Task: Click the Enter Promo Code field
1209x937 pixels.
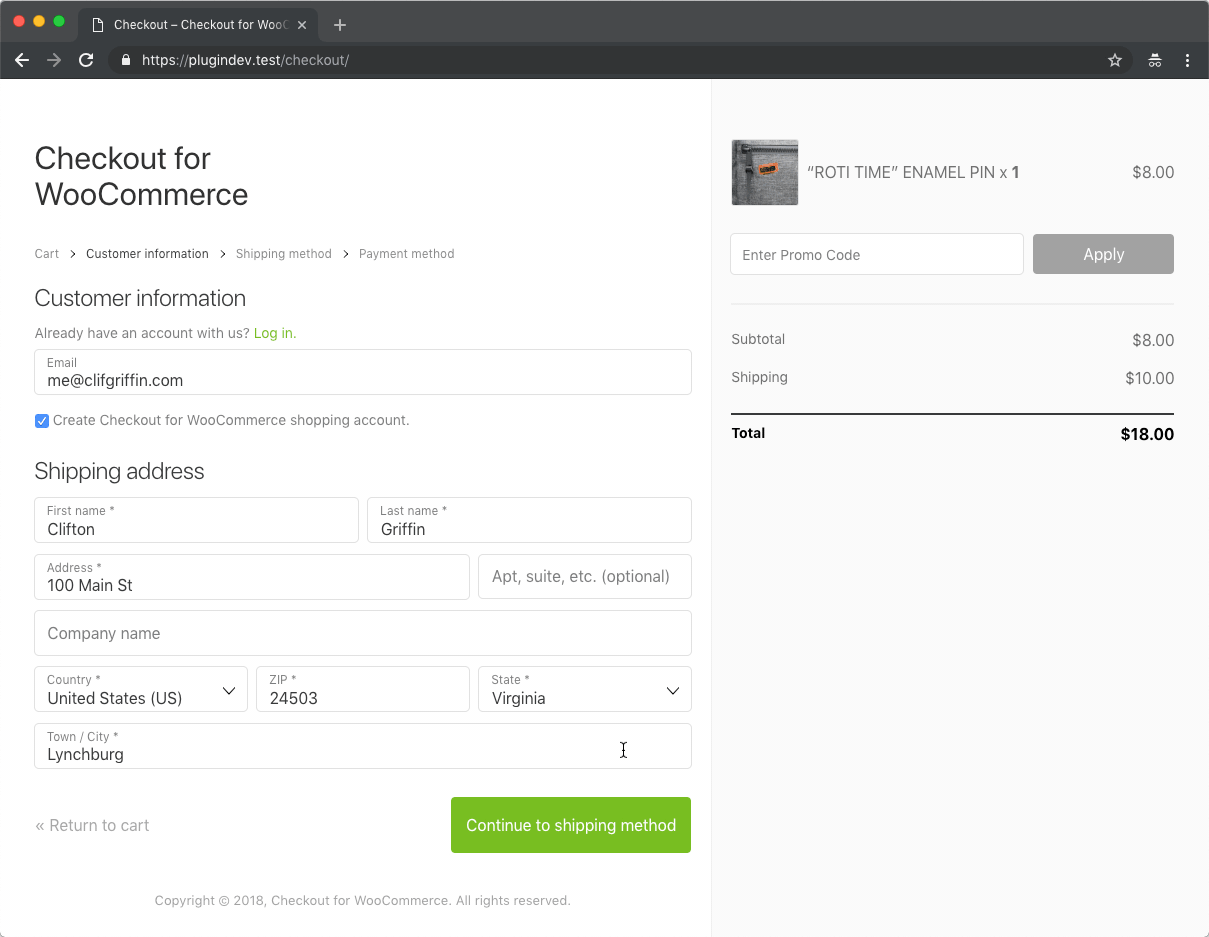Action: coord(877,254)
